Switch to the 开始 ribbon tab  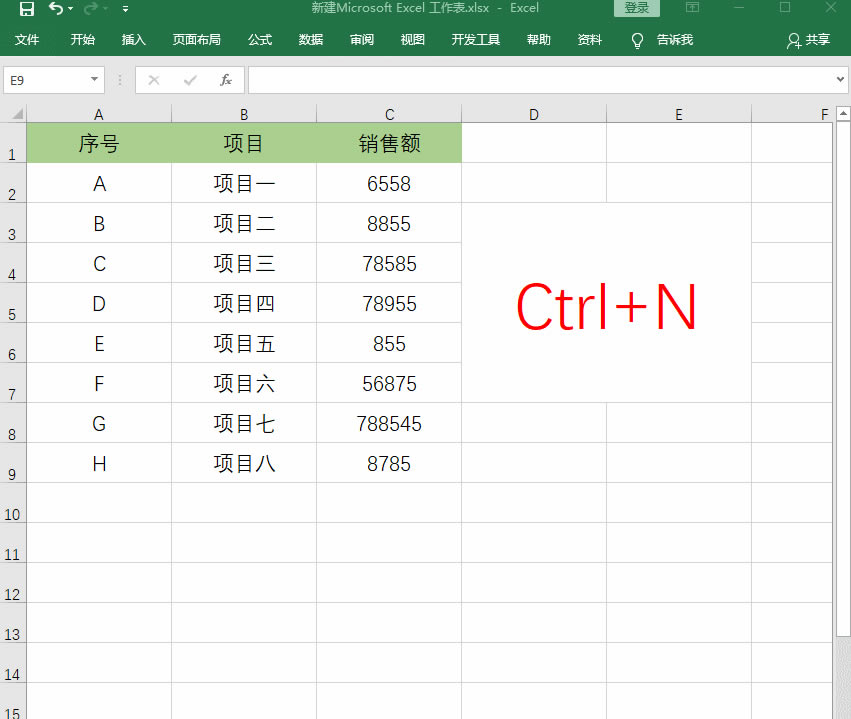point(82,40)
